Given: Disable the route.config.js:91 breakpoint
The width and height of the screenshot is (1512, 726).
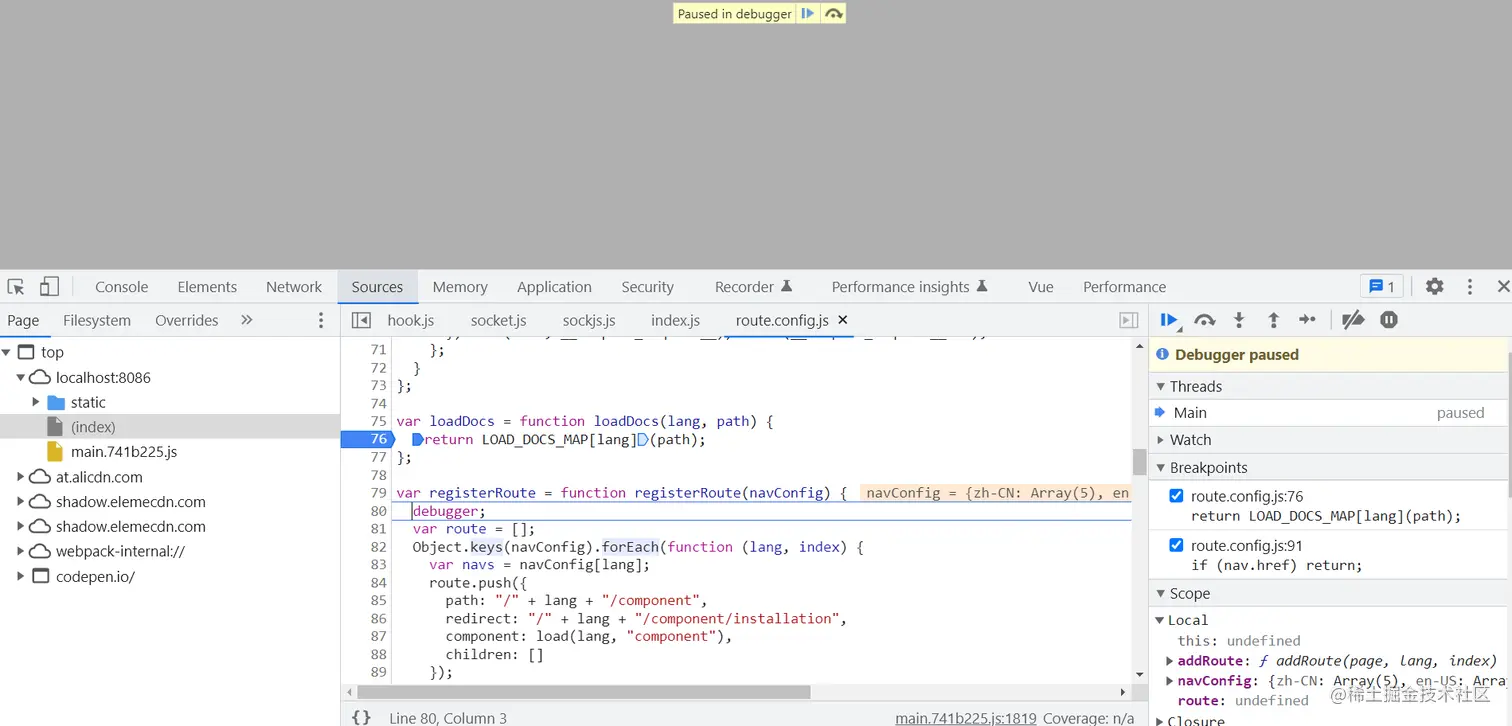Looking at the screenshot, I should pyautogui.click(x=1176, y=545).
